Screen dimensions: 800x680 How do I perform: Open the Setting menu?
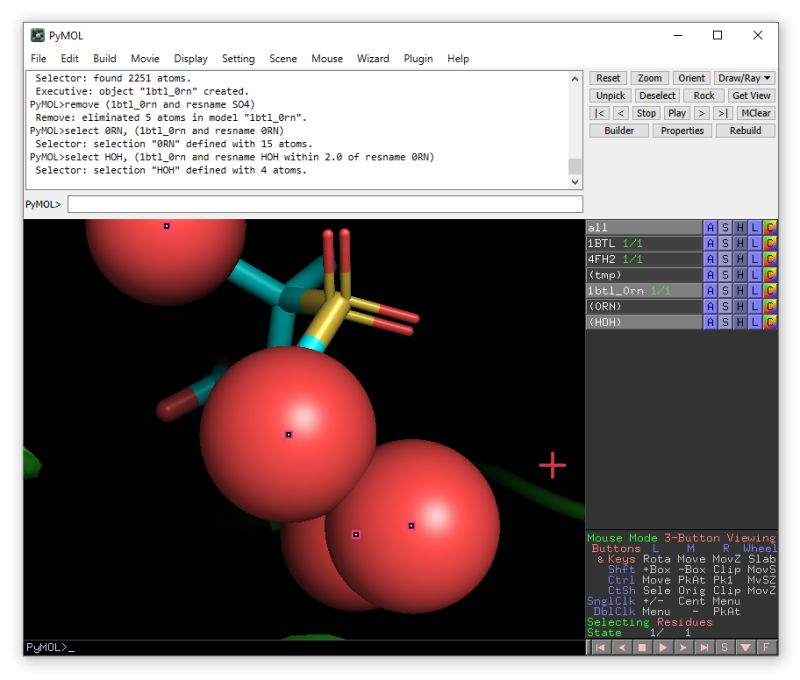(238, 59)
